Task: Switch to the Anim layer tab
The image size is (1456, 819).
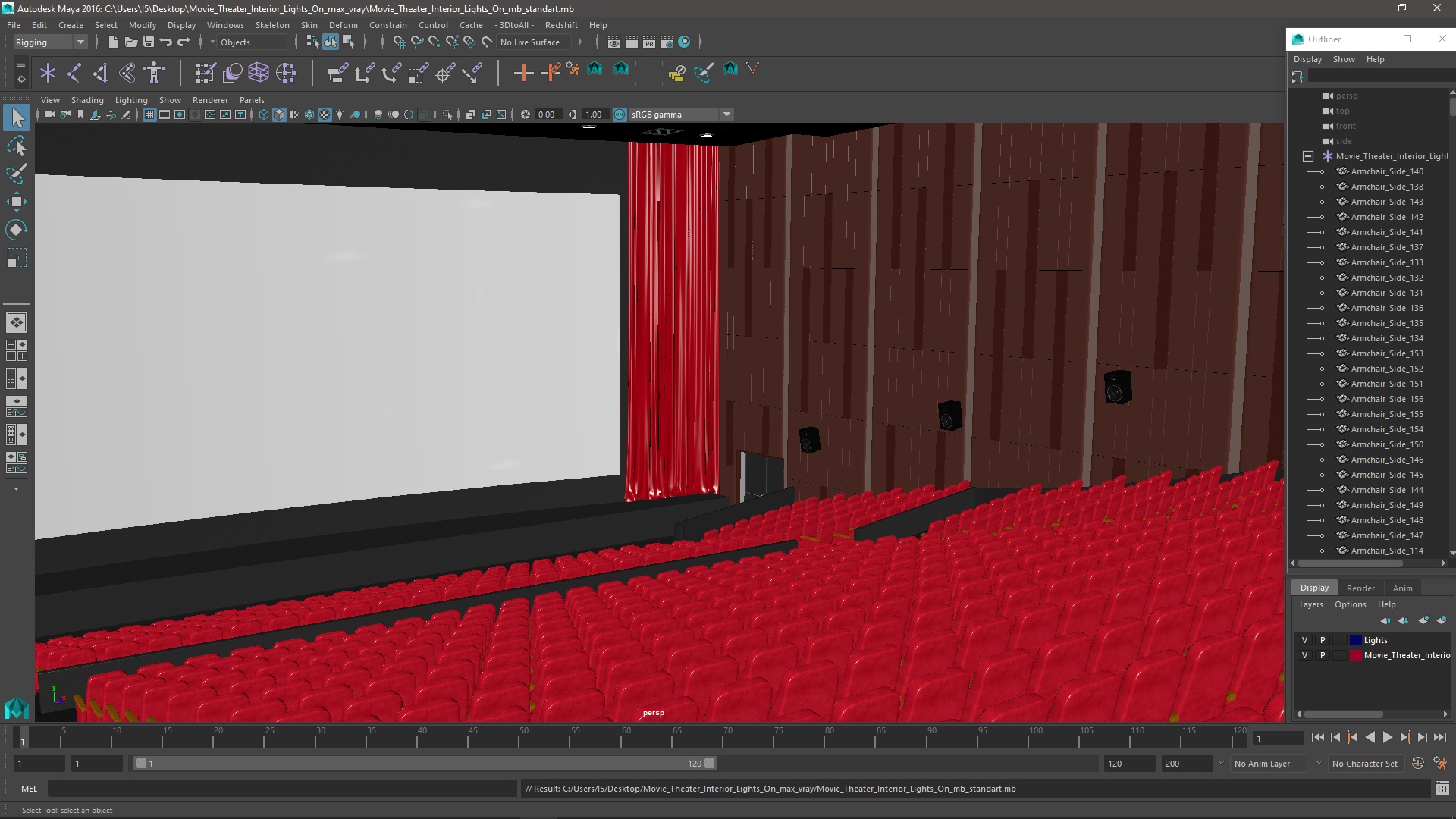Action: [x=1402, y=588]
